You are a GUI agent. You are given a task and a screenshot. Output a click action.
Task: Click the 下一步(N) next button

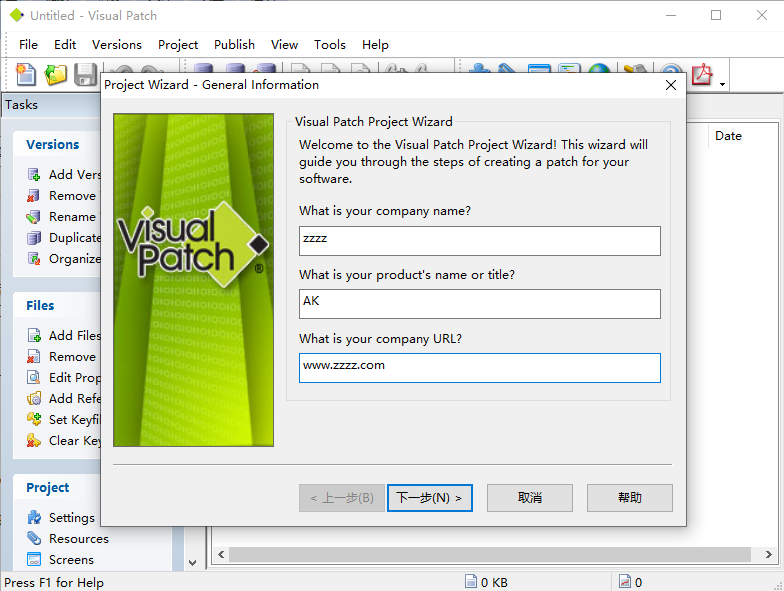click(430, 498)
